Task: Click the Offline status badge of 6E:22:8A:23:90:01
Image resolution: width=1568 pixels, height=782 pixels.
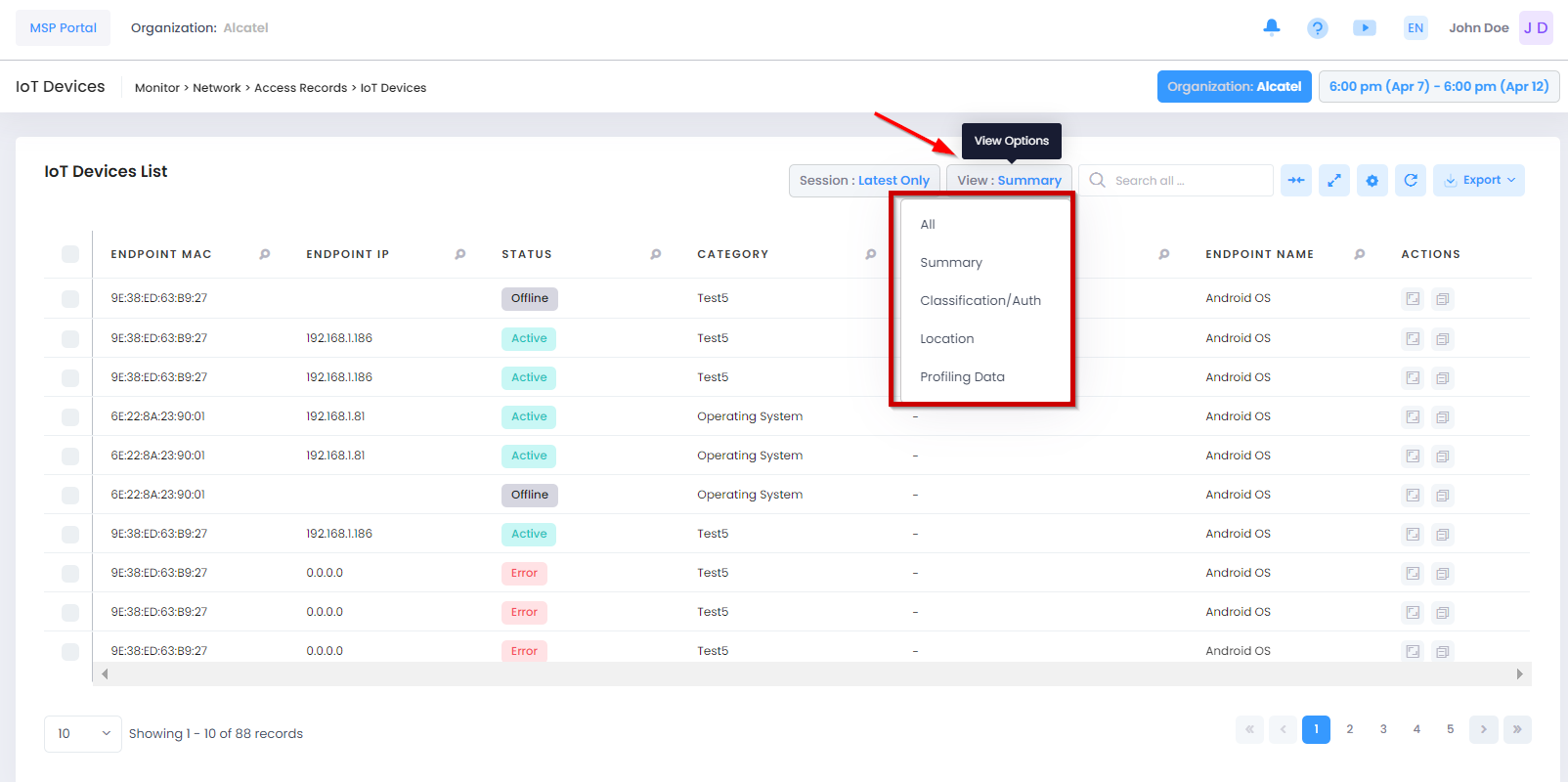Action: coord(530,495)
